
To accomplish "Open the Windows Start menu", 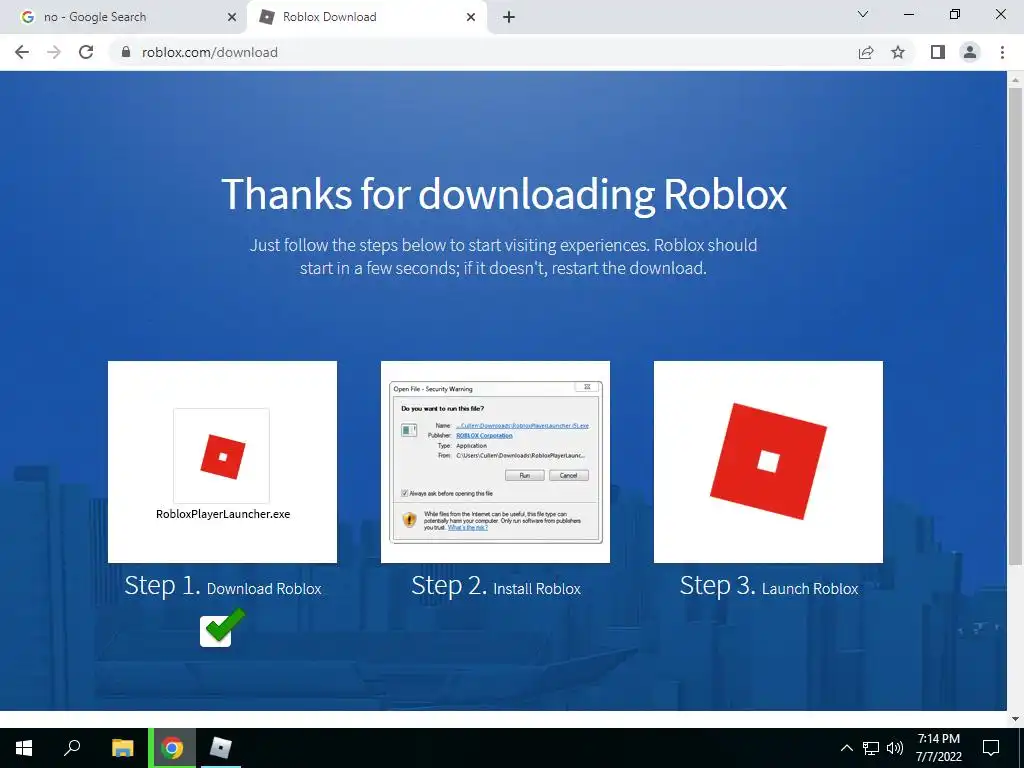I will [x=24, y=748].
